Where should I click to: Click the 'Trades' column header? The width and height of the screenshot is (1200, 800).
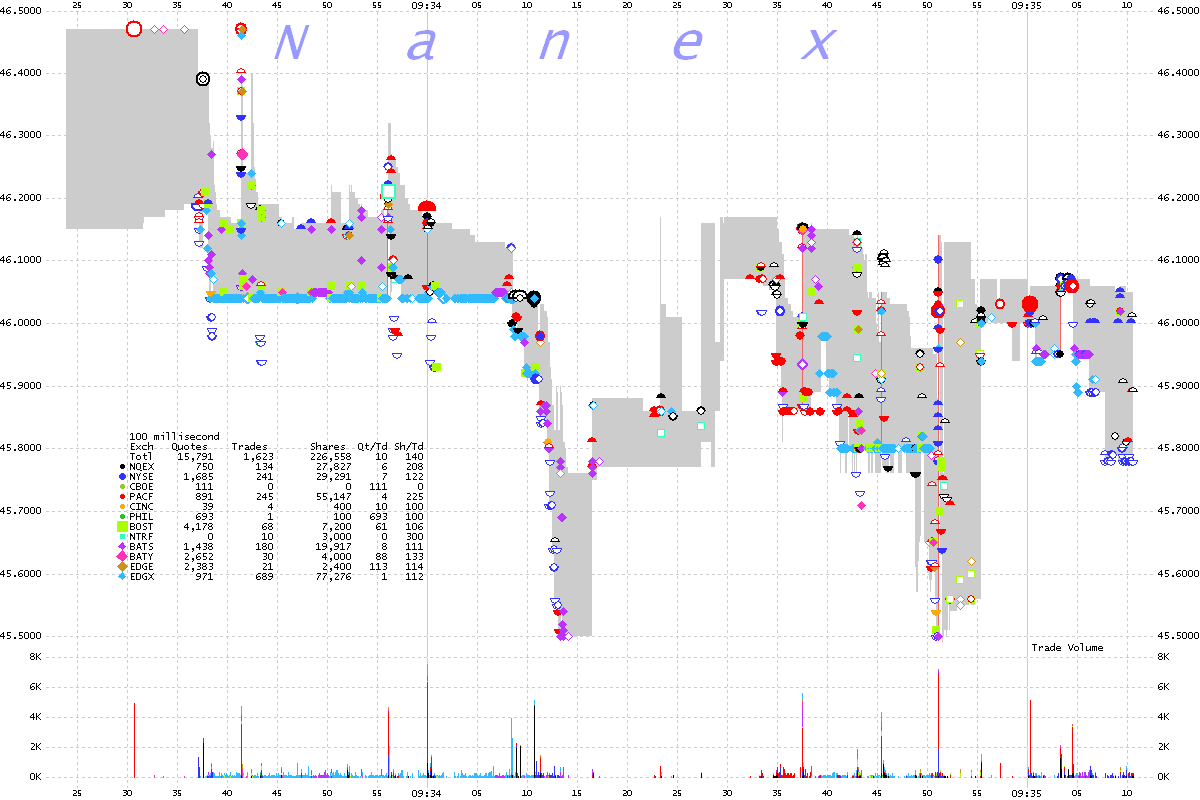click(x=250, y=447)
